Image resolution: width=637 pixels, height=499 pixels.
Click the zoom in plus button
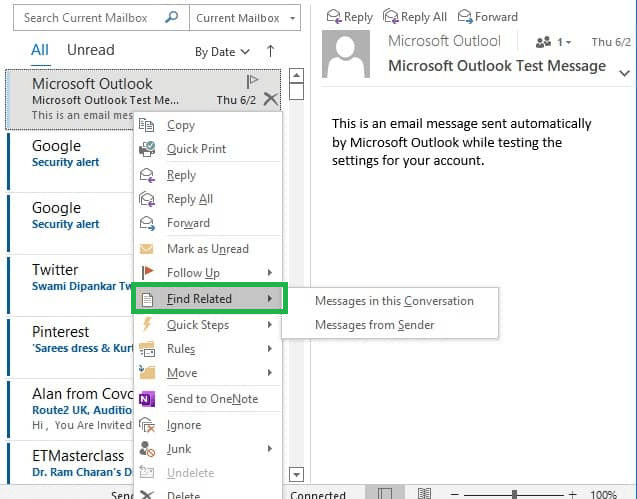click(572, 494)
